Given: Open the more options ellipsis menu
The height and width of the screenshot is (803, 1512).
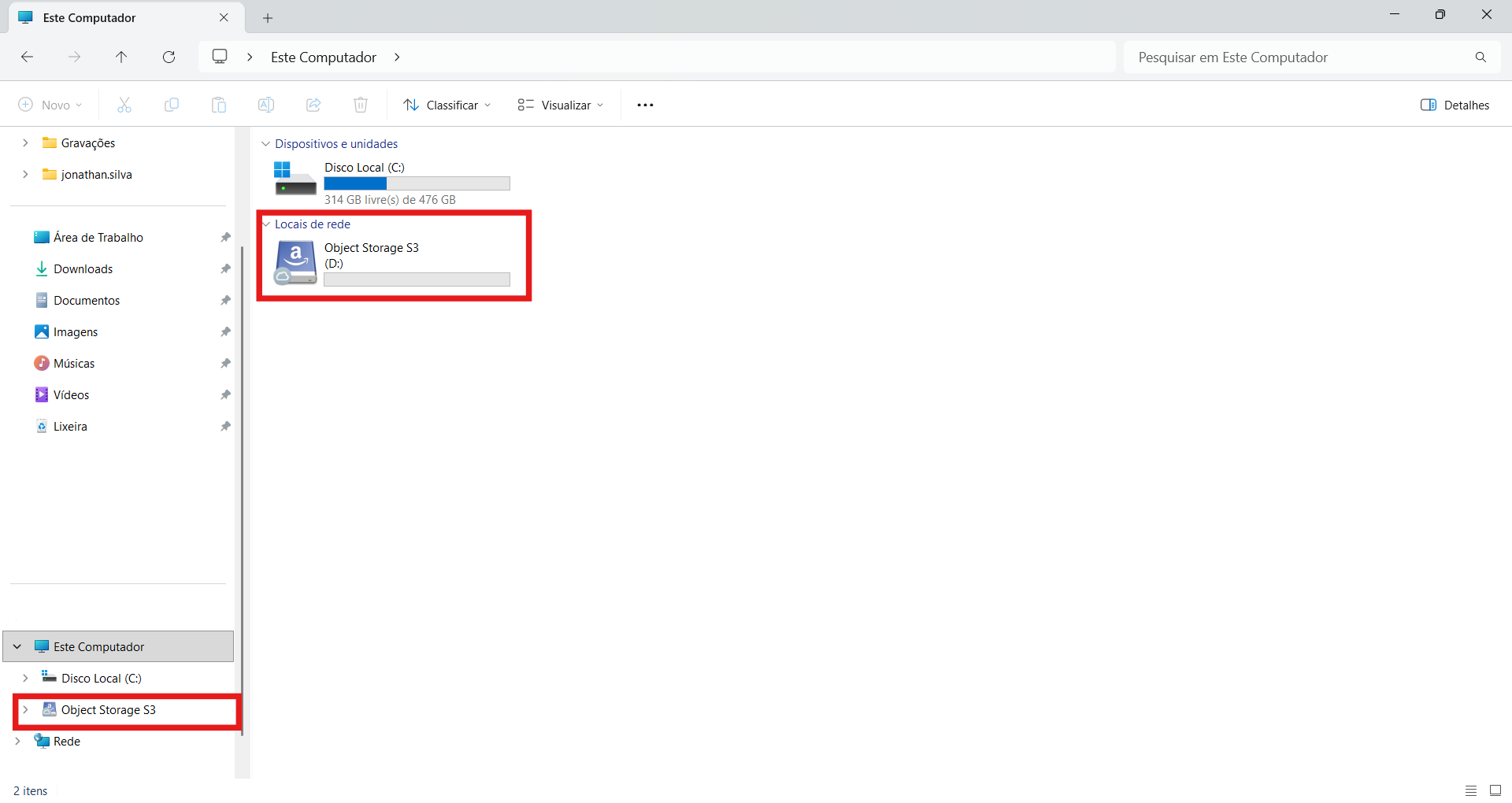Looking at the screenshot, I should (x=645, y=105).
